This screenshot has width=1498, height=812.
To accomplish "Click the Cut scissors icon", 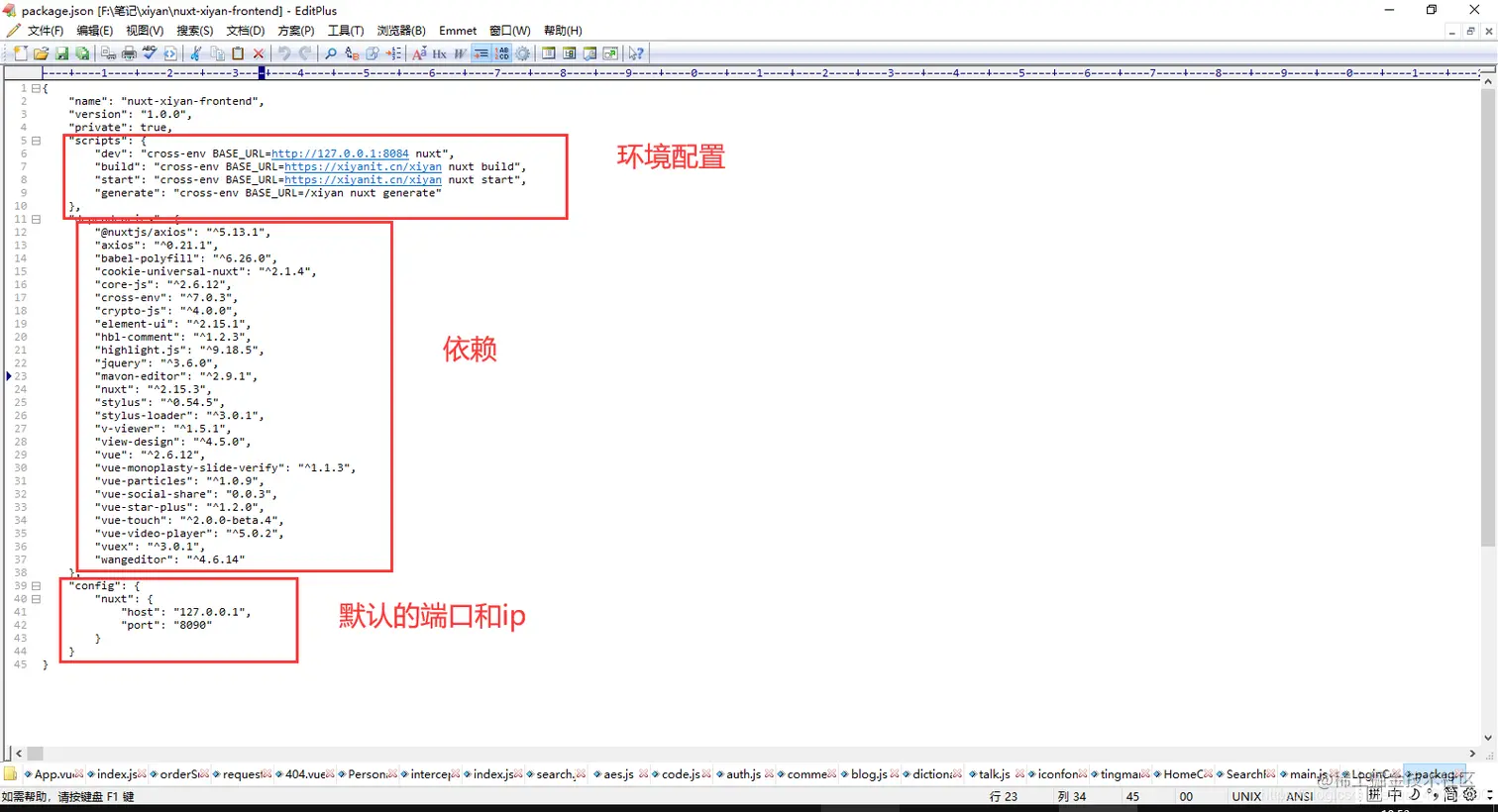I will point(196,53).
